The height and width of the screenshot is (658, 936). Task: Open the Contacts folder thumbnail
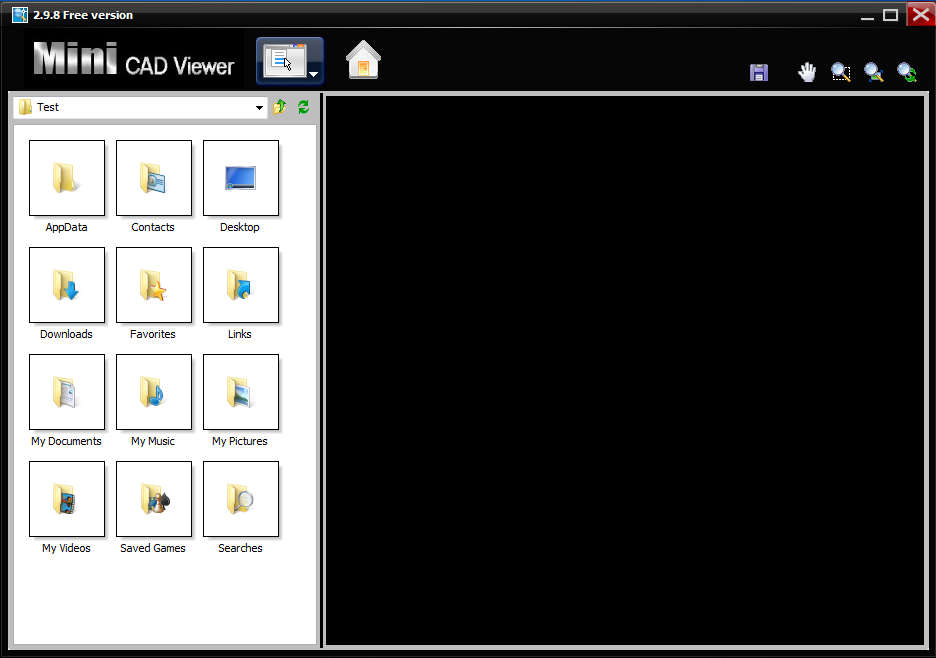click(154, 178)
